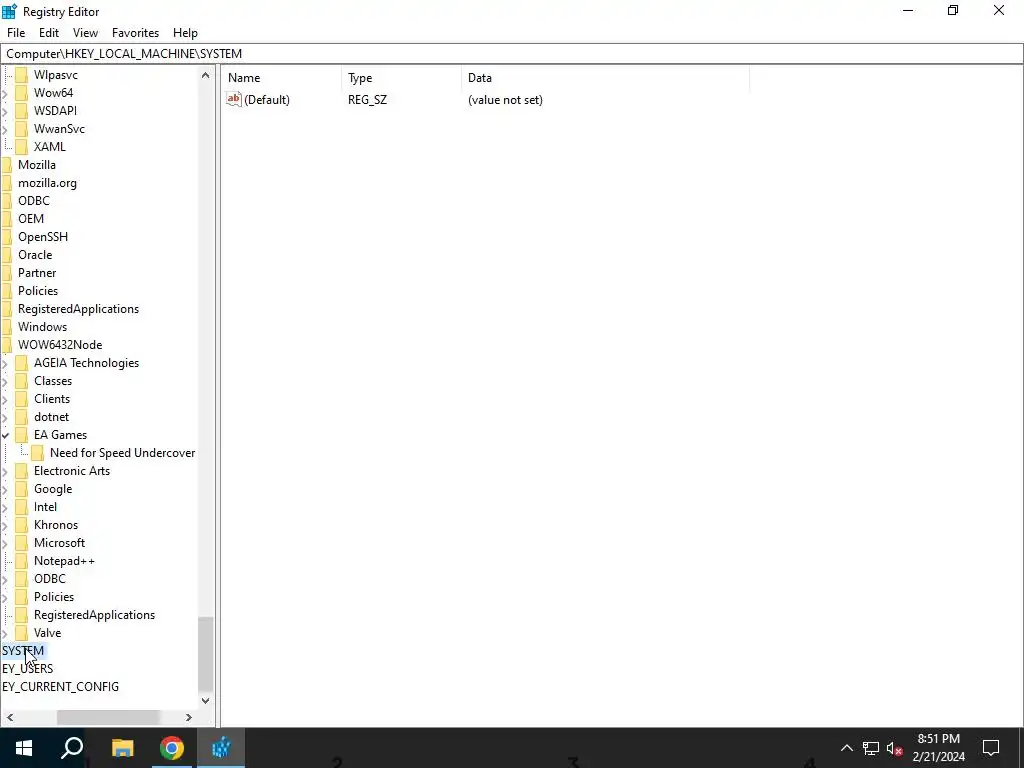Viewport: 1024px width, 768px height.
Task: Expand the Google key
Action: (x=6, y=489)
